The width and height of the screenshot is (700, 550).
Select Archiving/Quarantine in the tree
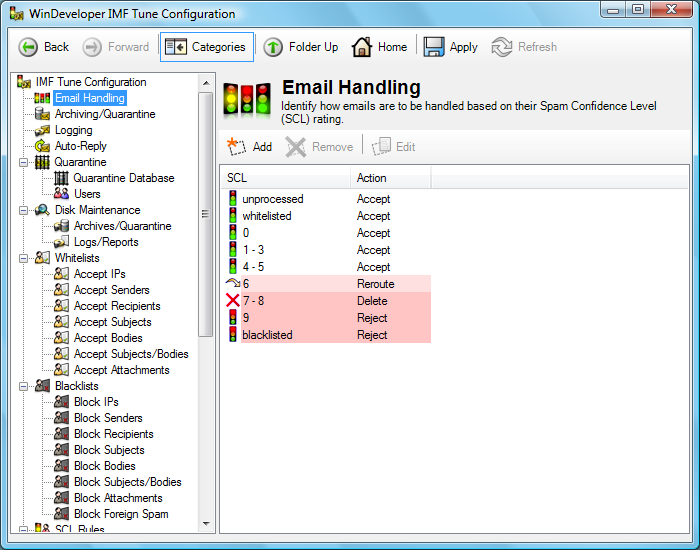(105, 114)
